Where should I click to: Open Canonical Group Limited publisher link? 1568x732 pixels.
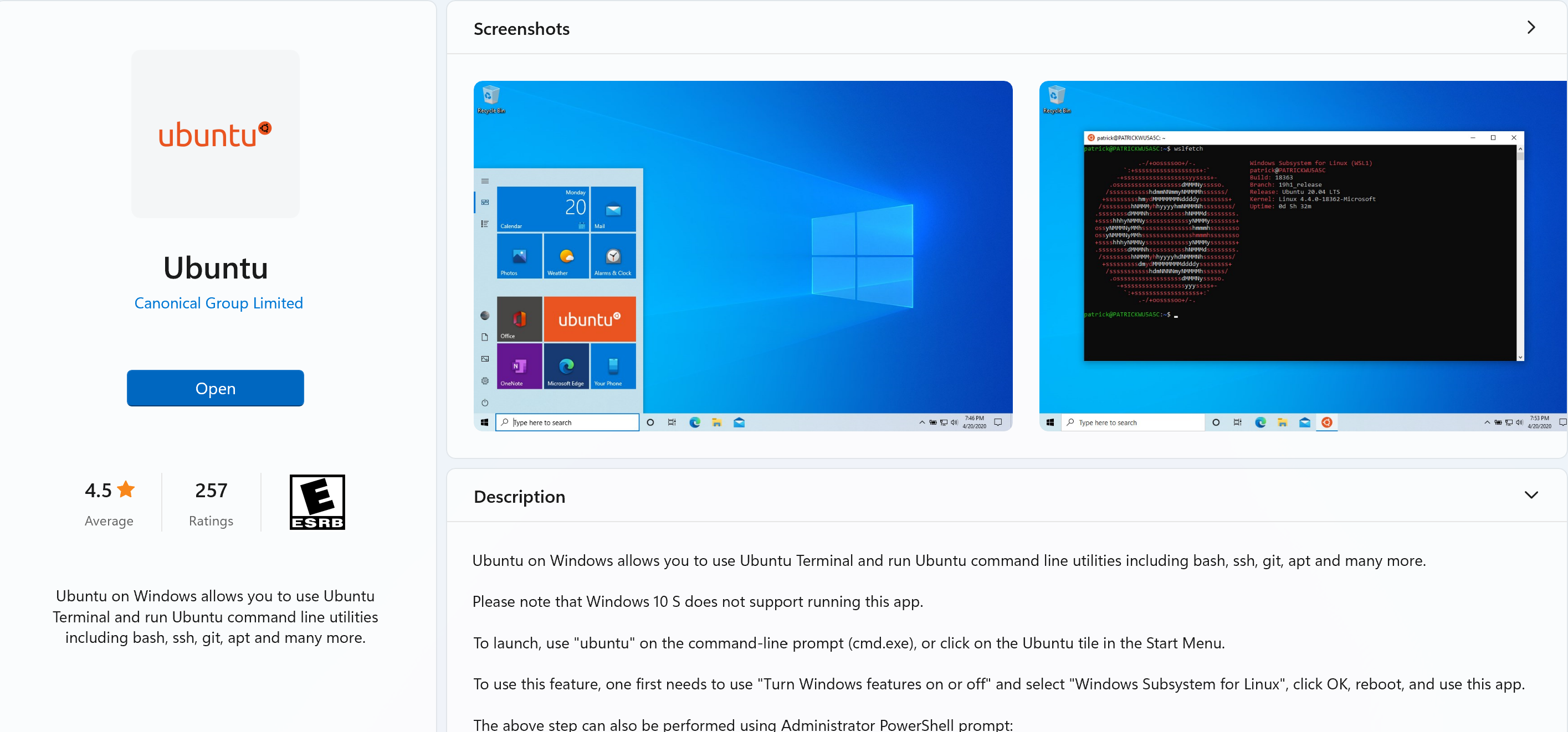click(x=218, y=303)
